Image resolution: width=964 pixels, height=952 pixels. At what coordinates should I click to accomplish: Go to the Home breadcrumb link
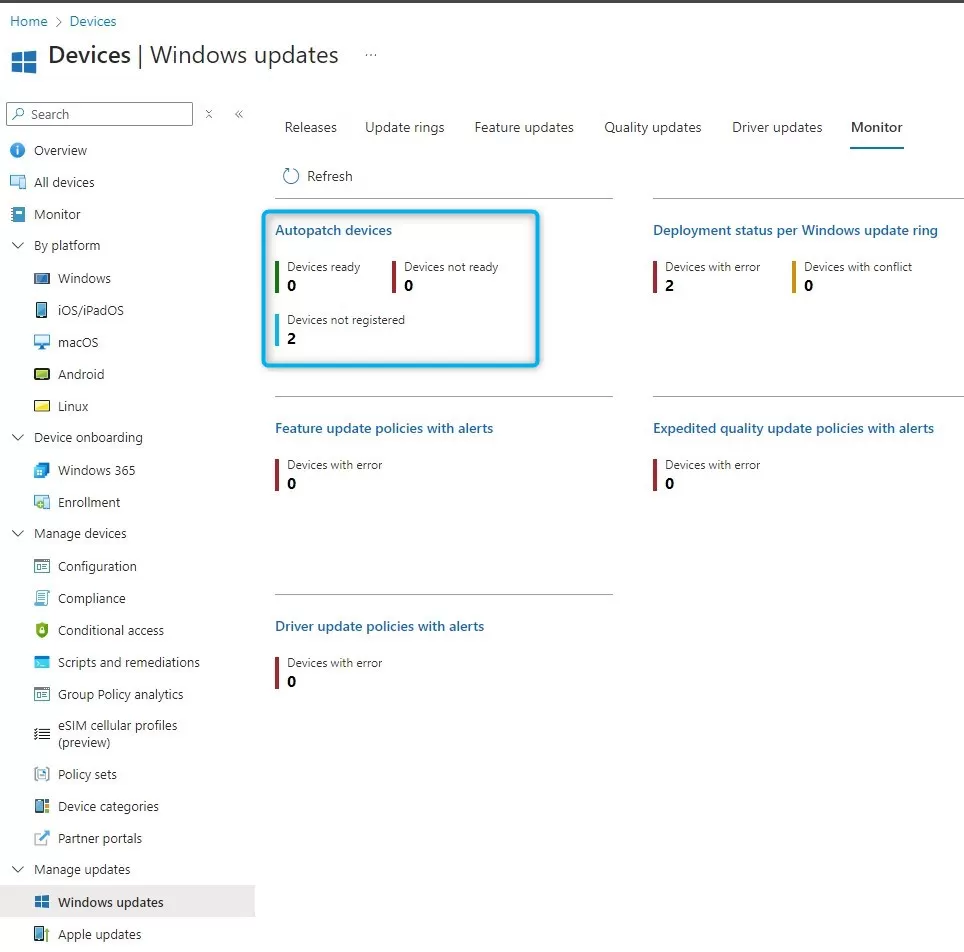29,21
